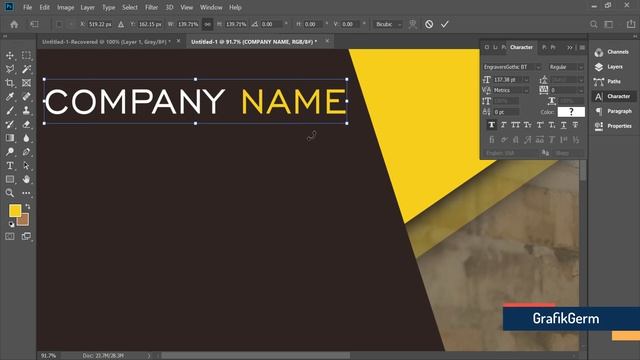The width and height of the screenshot is (640, 360).
Task: Cancel the transform
Action: click(429, 24)
